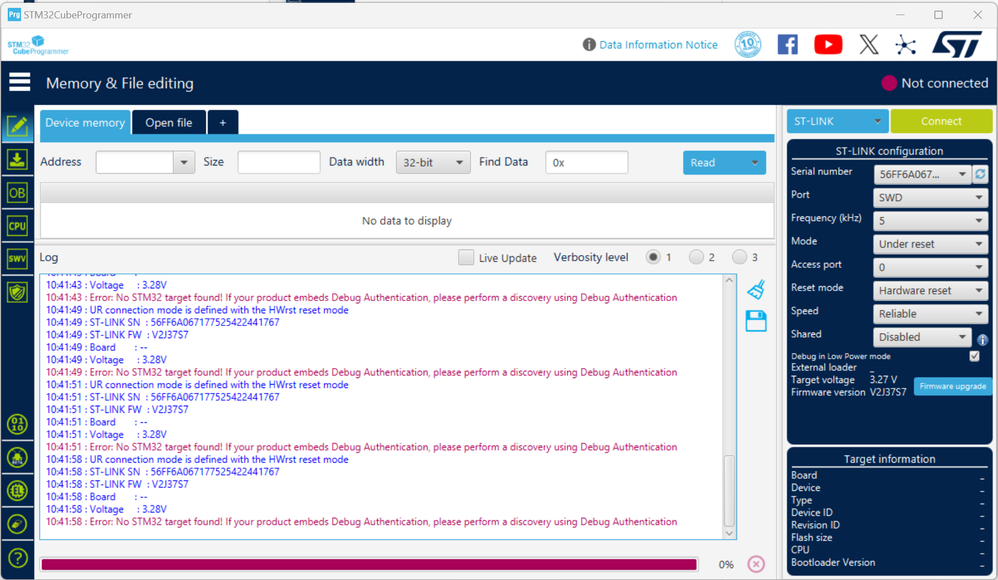998x580 pixels.
Task: Open the SWV viewer icon
Action: coord(17,258)
